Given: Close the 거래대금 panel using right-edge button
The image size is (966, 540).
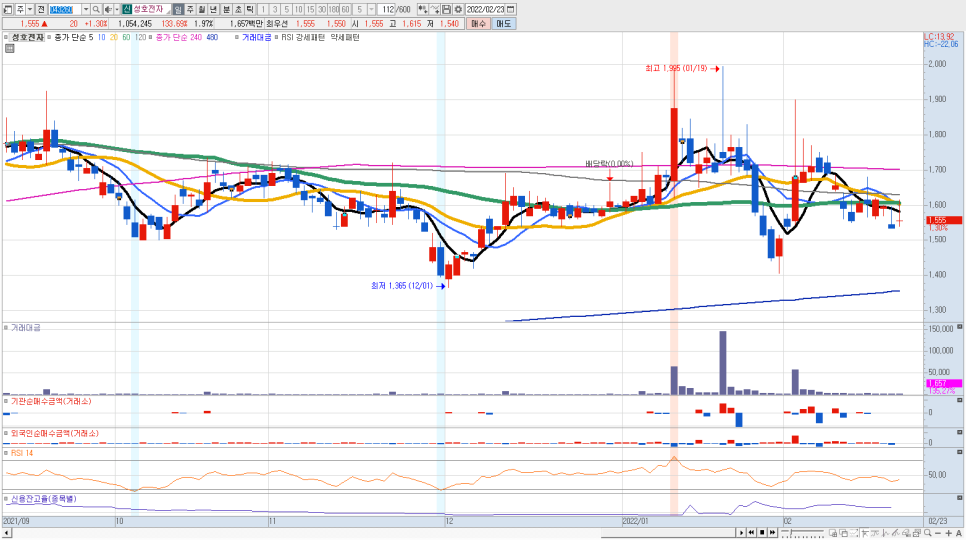Looking at the screenshot, I should click(x=960, y=328).
